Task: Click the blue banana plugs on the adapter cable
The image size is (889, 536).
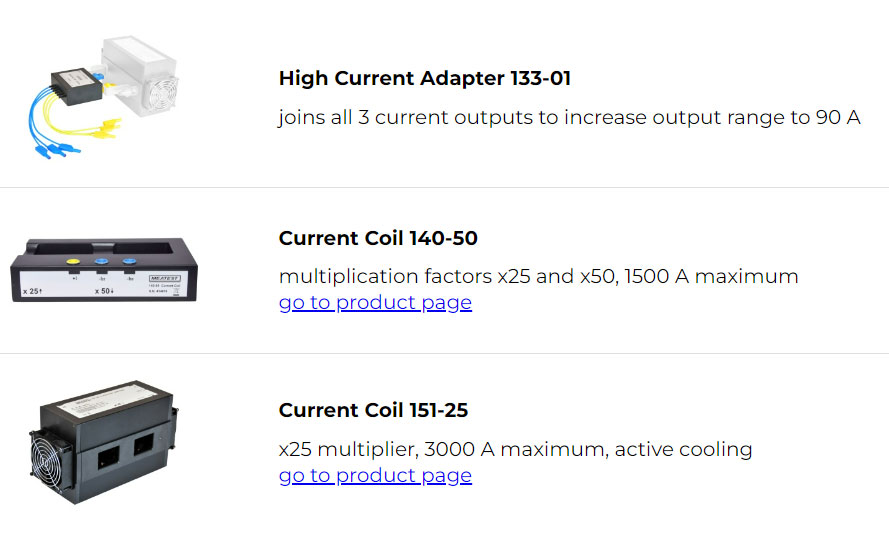Action: tap(57, 150)
